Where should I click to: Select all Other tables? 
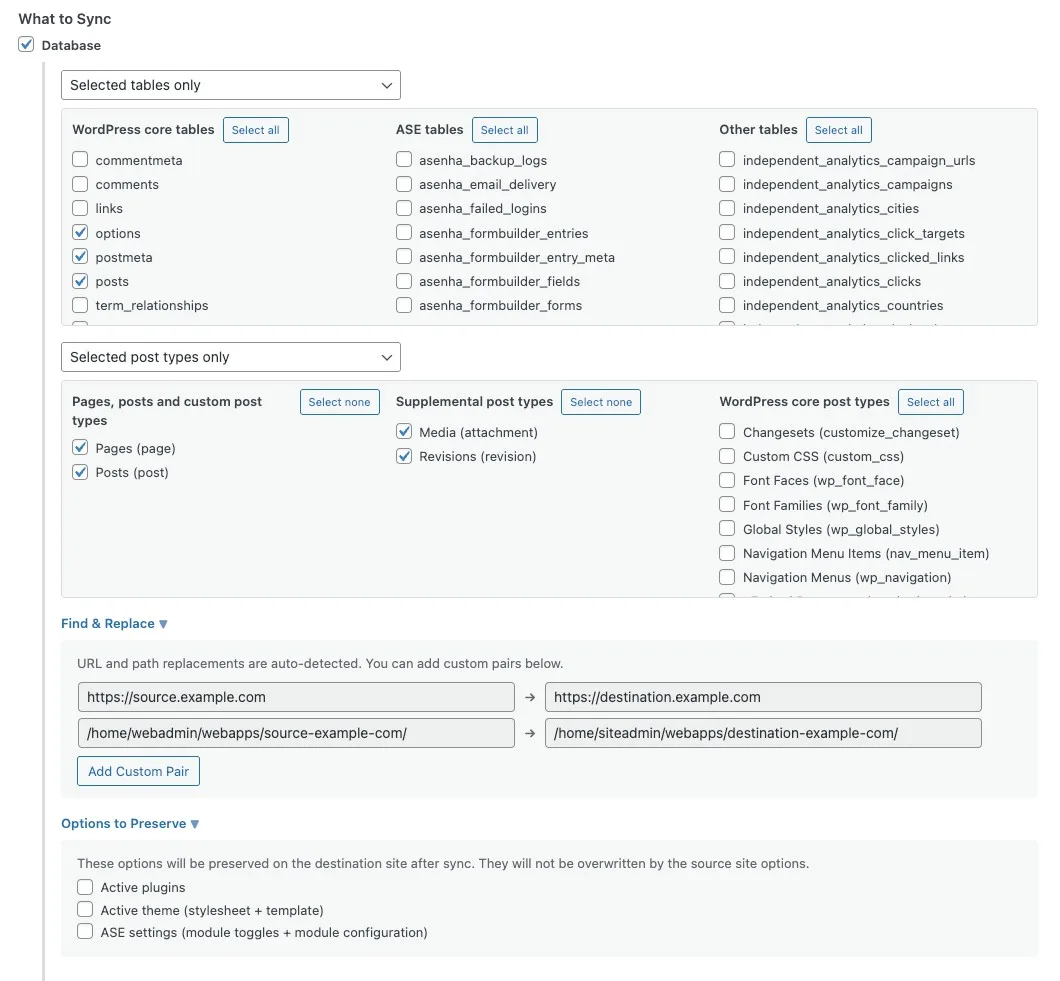coord(838,130)
